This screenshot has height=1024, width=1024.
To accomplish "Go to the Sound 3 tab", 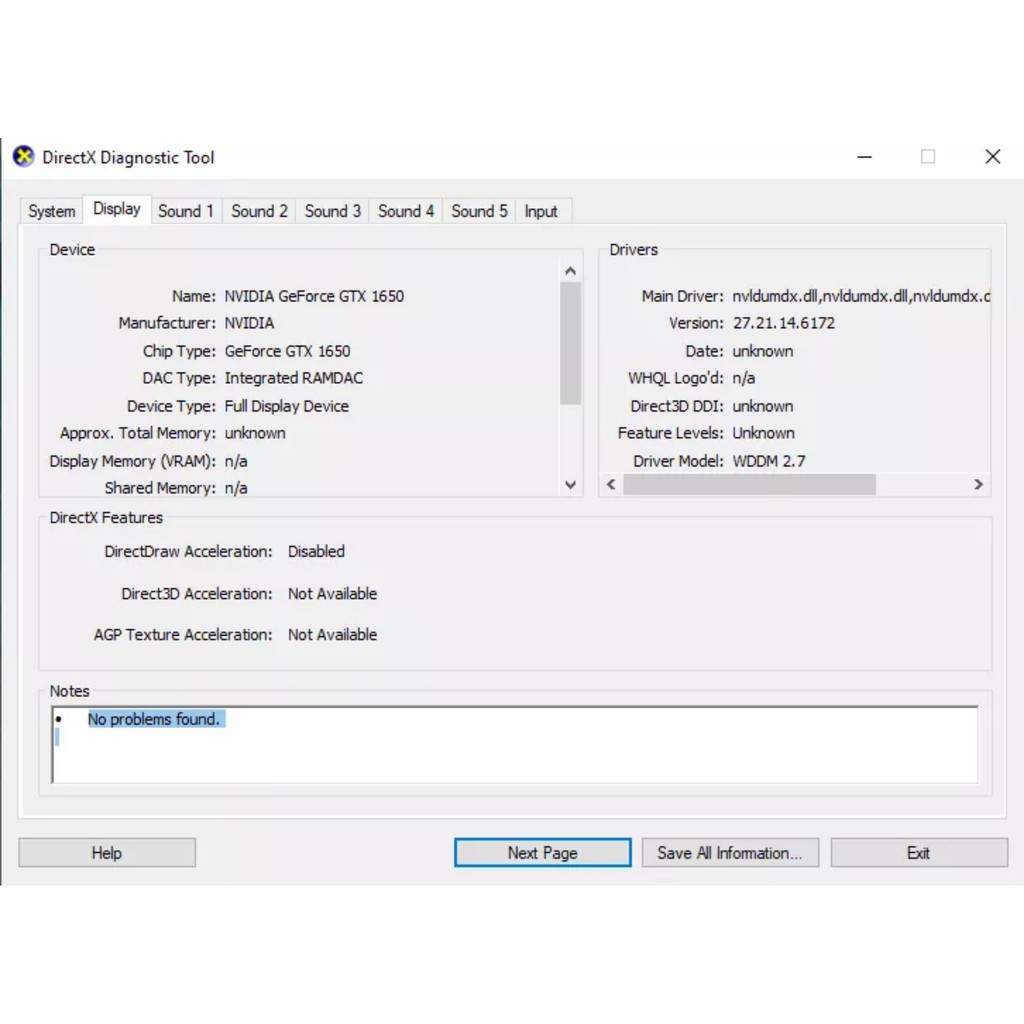I will 333,211.
